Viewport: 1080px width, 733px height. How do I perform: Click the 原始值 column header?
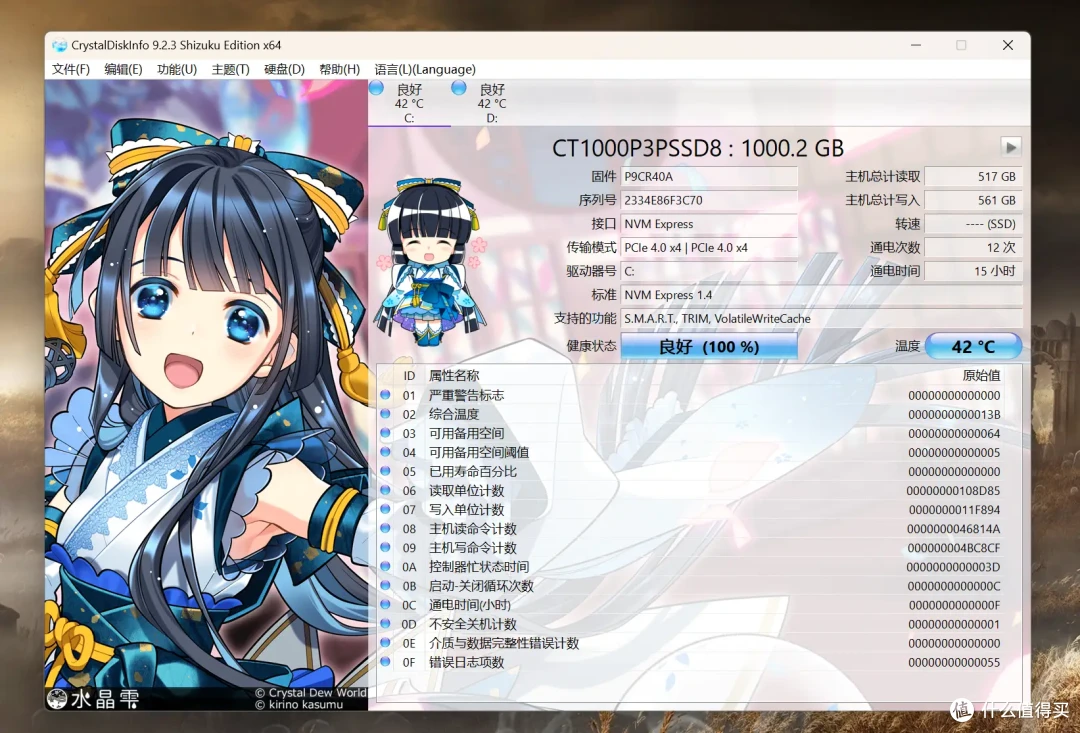point(981,375)
